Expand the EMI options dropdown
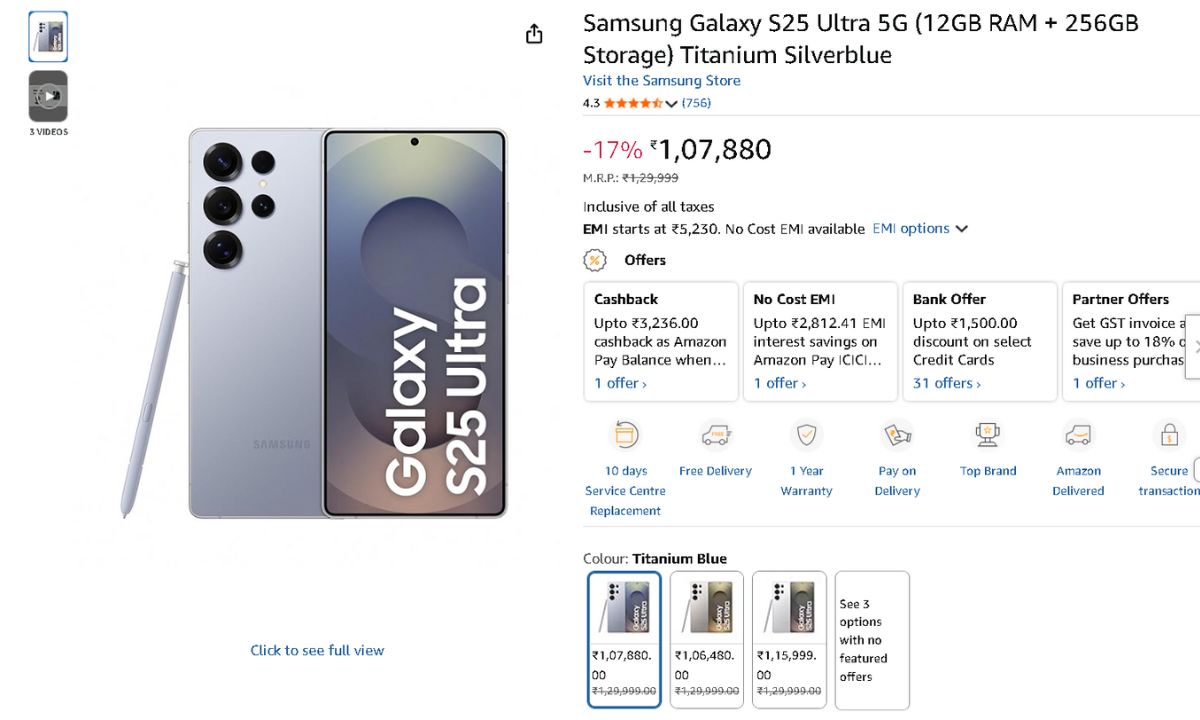 tap(919, 229)
